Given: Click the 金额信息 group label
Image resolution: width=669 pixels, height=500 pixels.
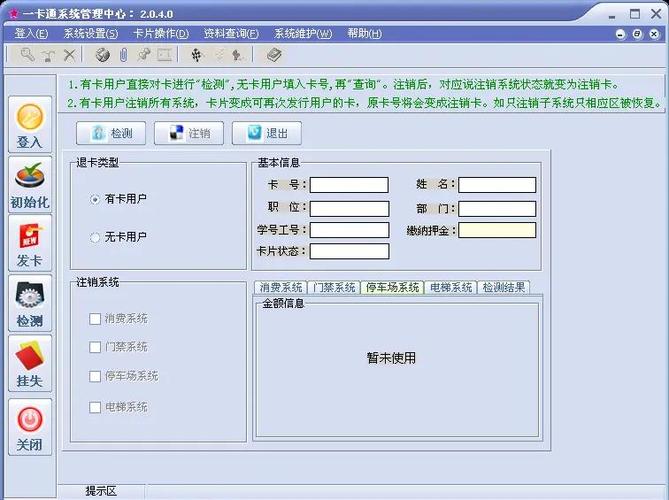Looking at the screenshot, I should point(283,303).
